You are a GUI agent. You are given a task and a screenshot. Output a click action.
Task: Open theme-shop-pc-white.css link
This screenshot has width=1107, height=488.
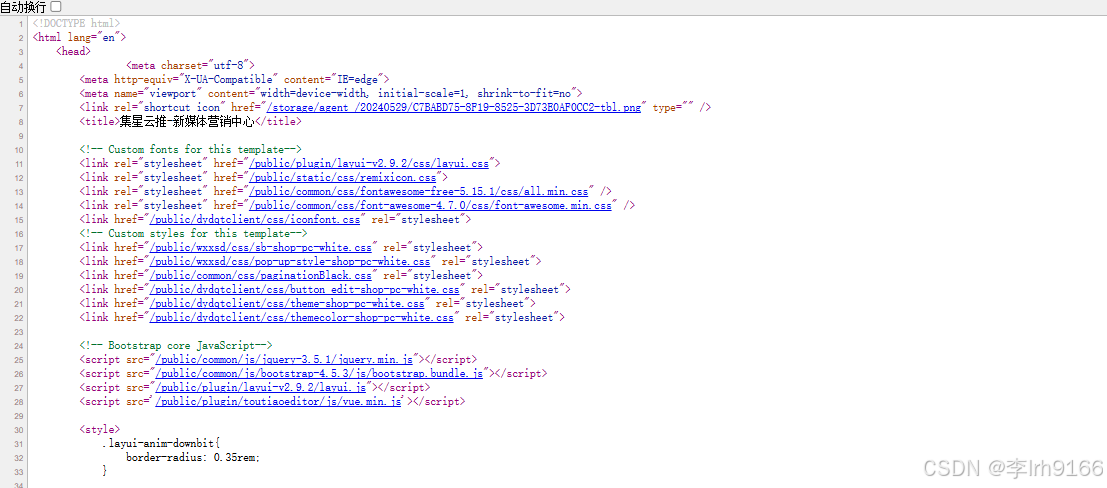click(x=286, y=304)
